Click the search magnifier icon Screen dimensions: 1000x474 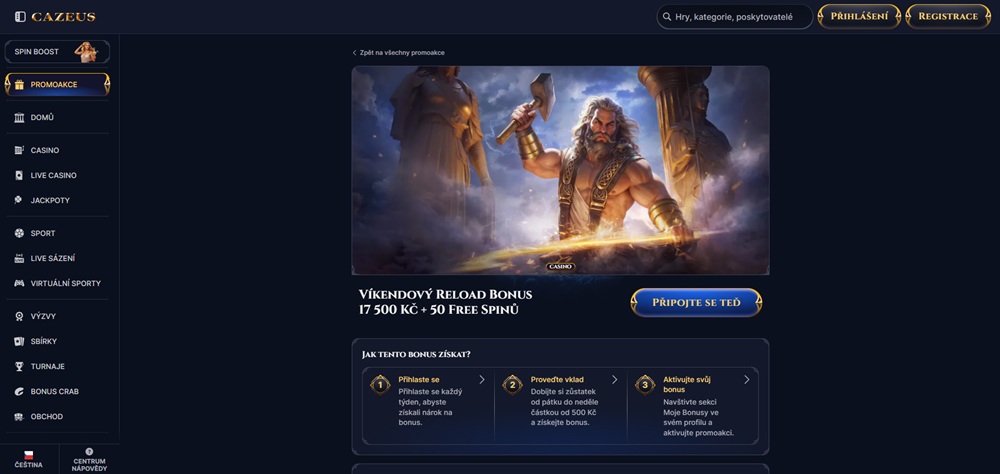pos(667,17)
